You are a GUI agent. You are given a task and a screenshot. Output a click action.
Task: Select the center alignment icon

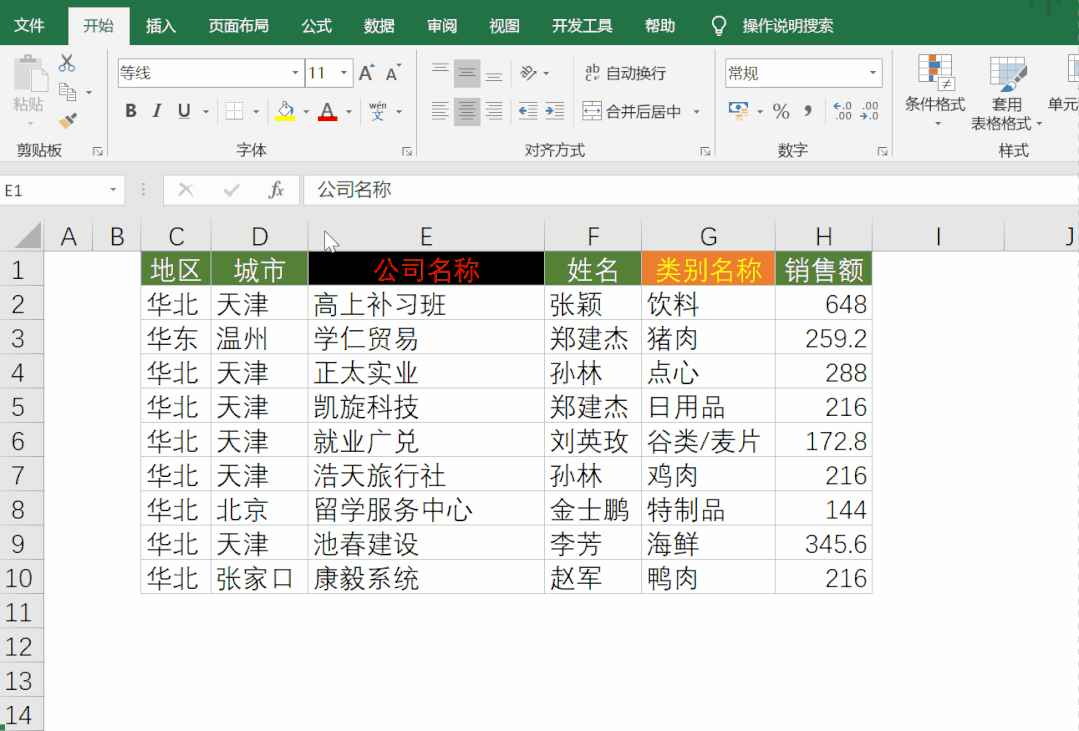(466, 111)
